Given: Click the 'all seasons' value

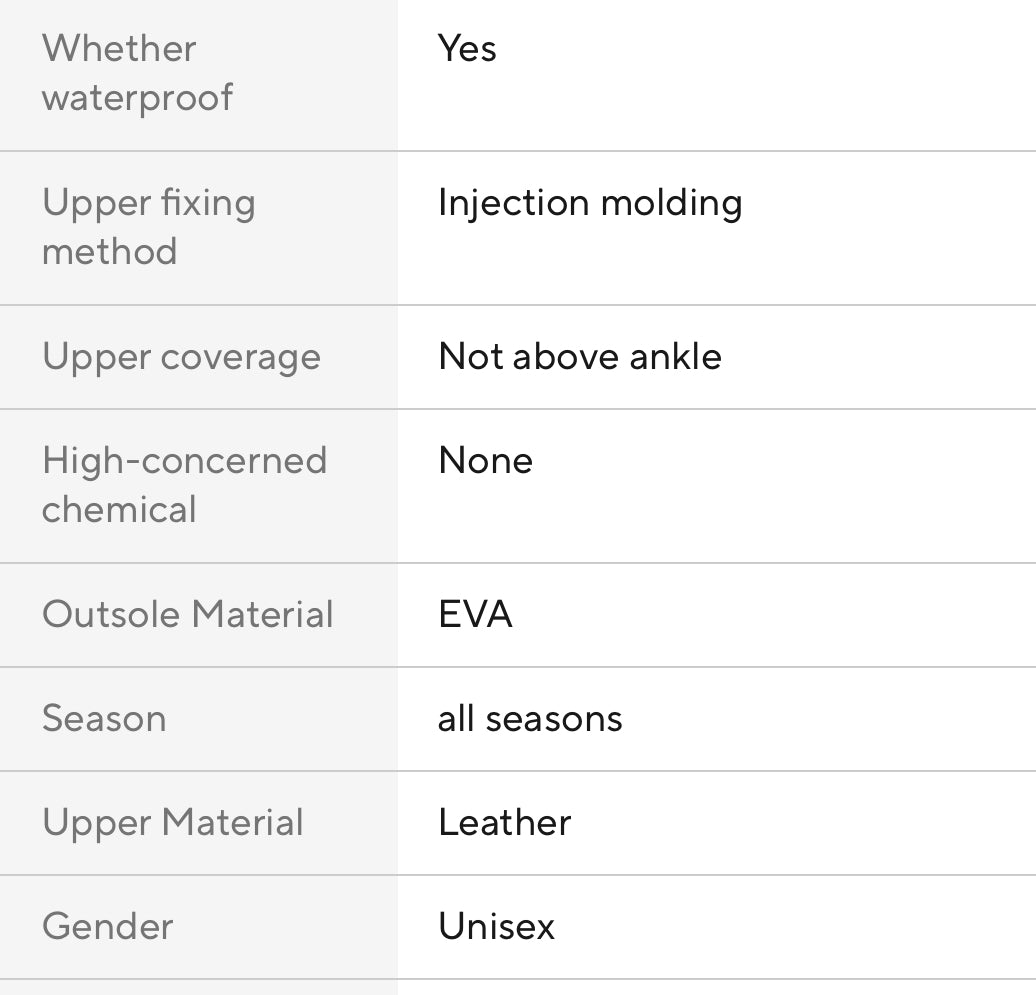Looking at the screenshot, I should coord(530,718).
